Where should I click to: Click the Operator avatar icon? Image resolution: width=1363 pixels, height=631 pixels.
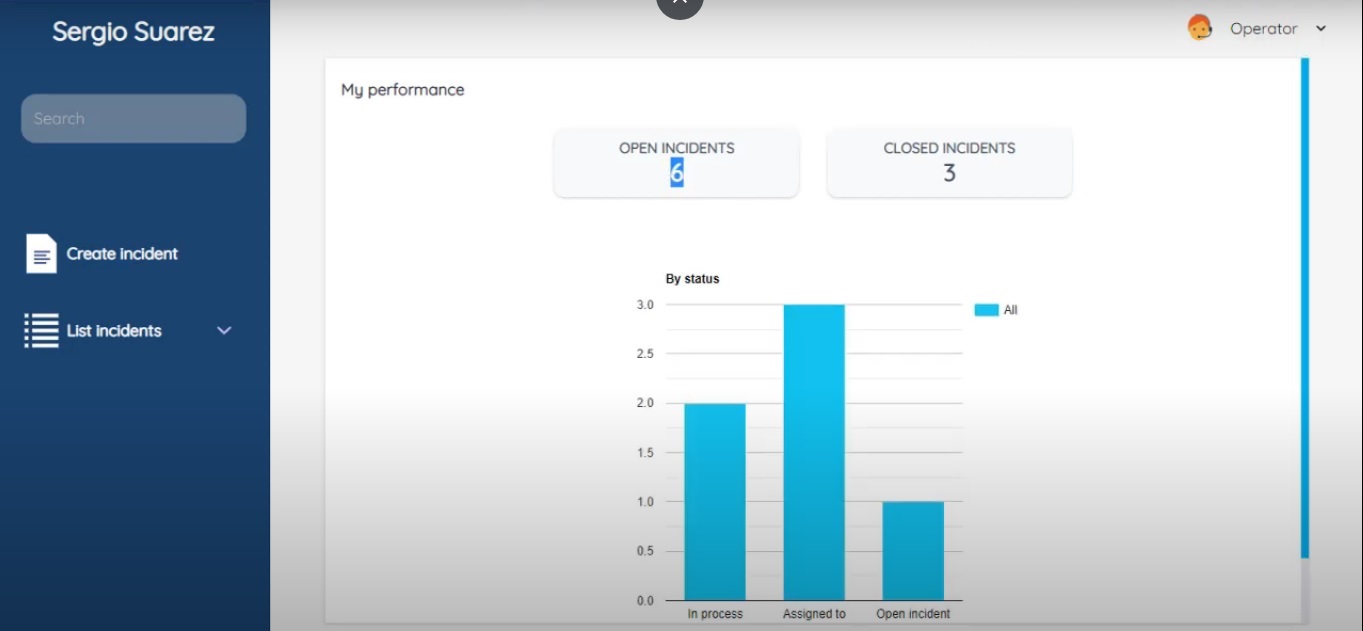(x=1199, y=28)
